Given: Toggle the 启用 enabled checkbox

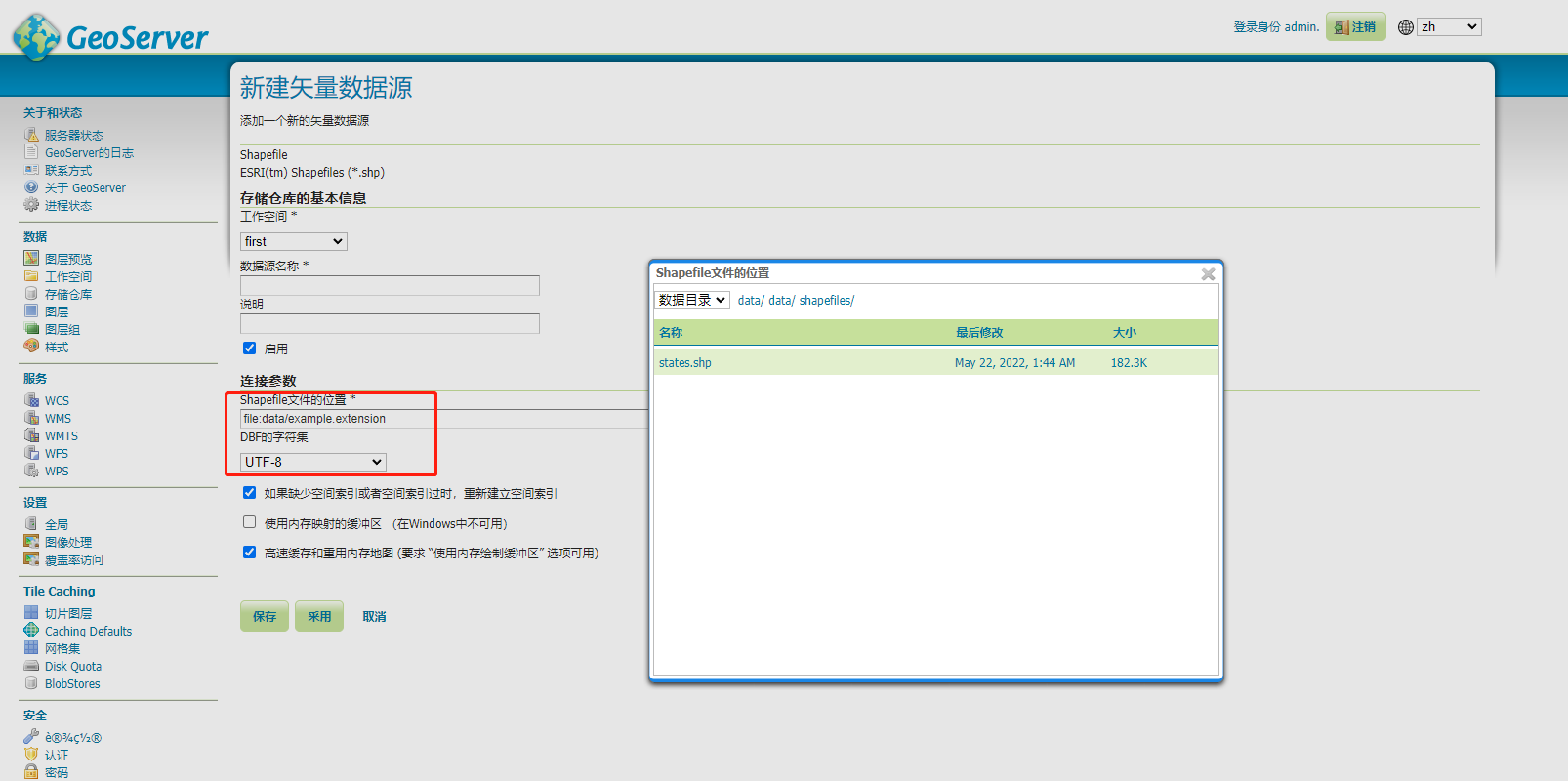Looking at the screenshot, I should click(249, 349).
